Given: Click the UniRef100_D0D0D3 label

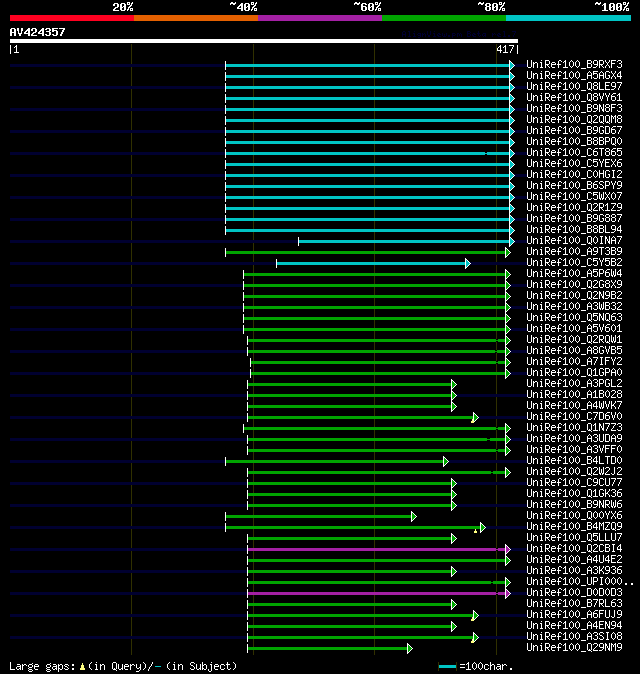Looking at the screenshot, I should coord(574,592).
